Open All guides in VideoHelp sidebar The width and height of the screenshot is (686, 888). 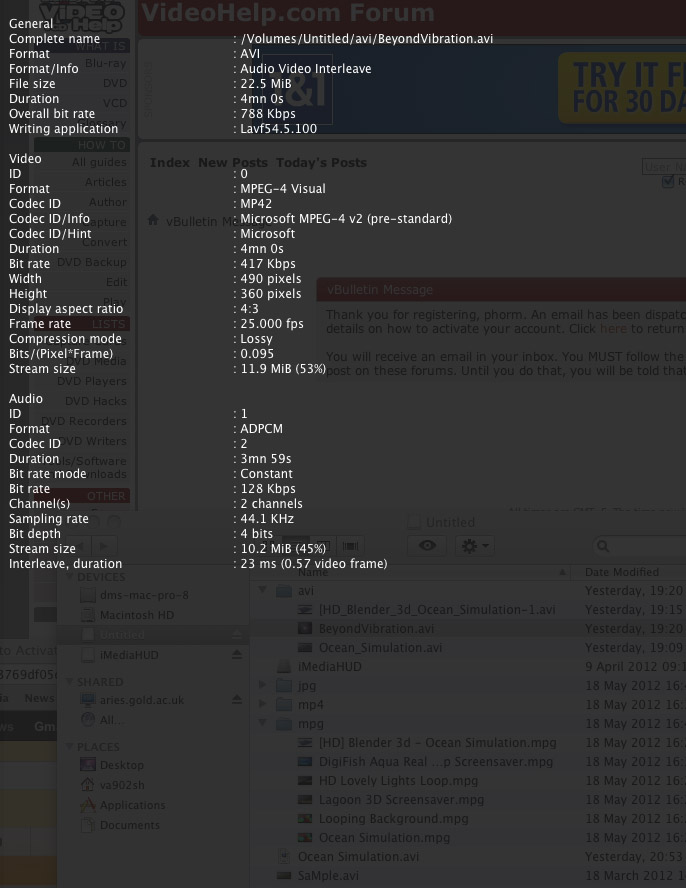pyautogui.click(x=99, y=162)
